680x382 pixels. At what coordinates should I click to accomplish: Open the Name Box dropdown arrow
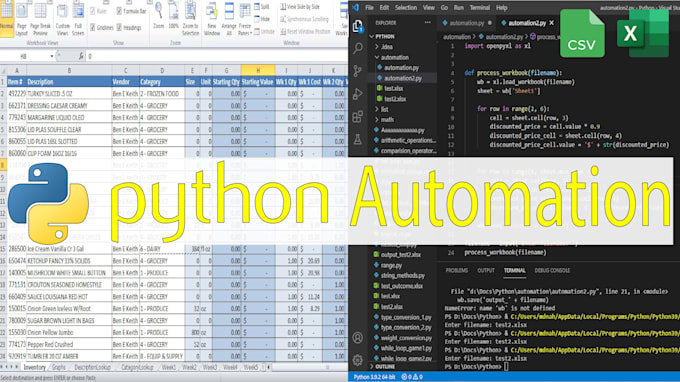pyautogui.click(x=52, y=56)
